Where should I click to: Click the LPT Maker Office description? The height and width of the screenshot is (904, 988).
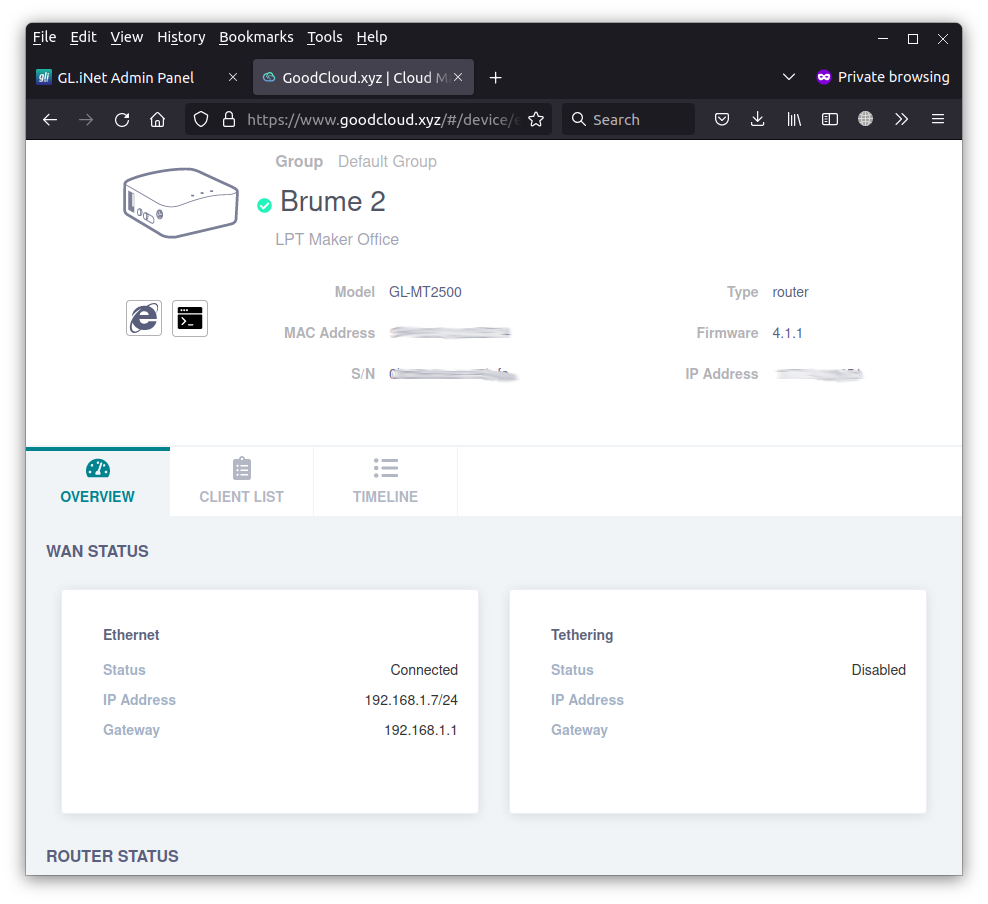[337, 239]
